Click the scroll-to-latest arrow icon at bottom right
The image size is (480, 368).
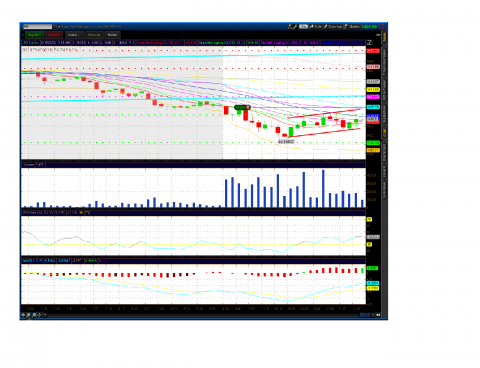tap(378, 315)
